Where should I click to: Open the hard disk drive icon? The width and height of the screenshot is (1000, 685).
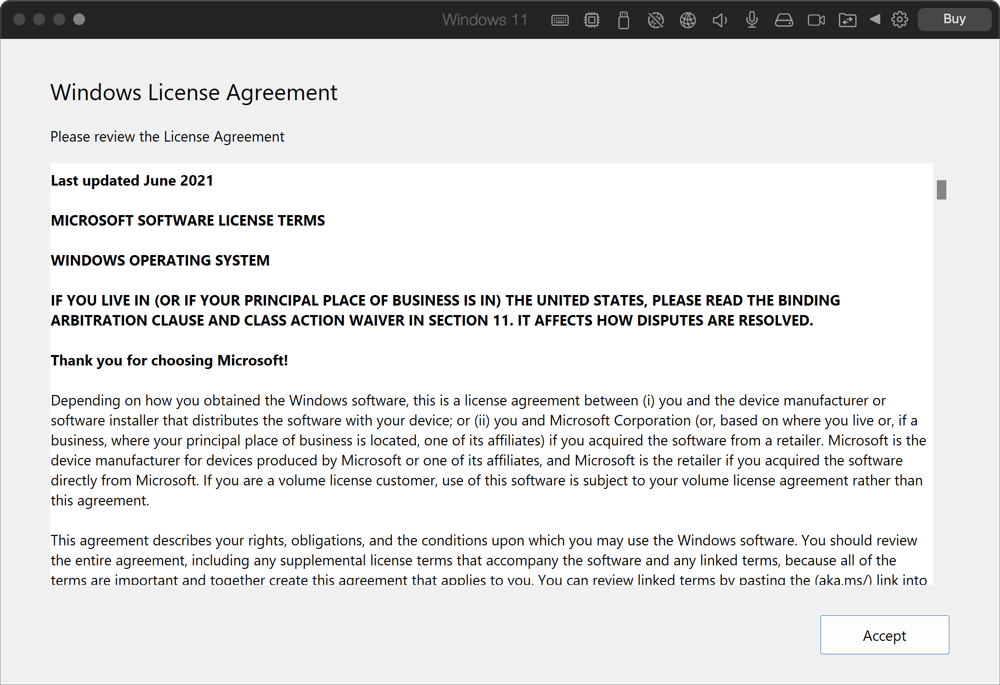[784, 20]
